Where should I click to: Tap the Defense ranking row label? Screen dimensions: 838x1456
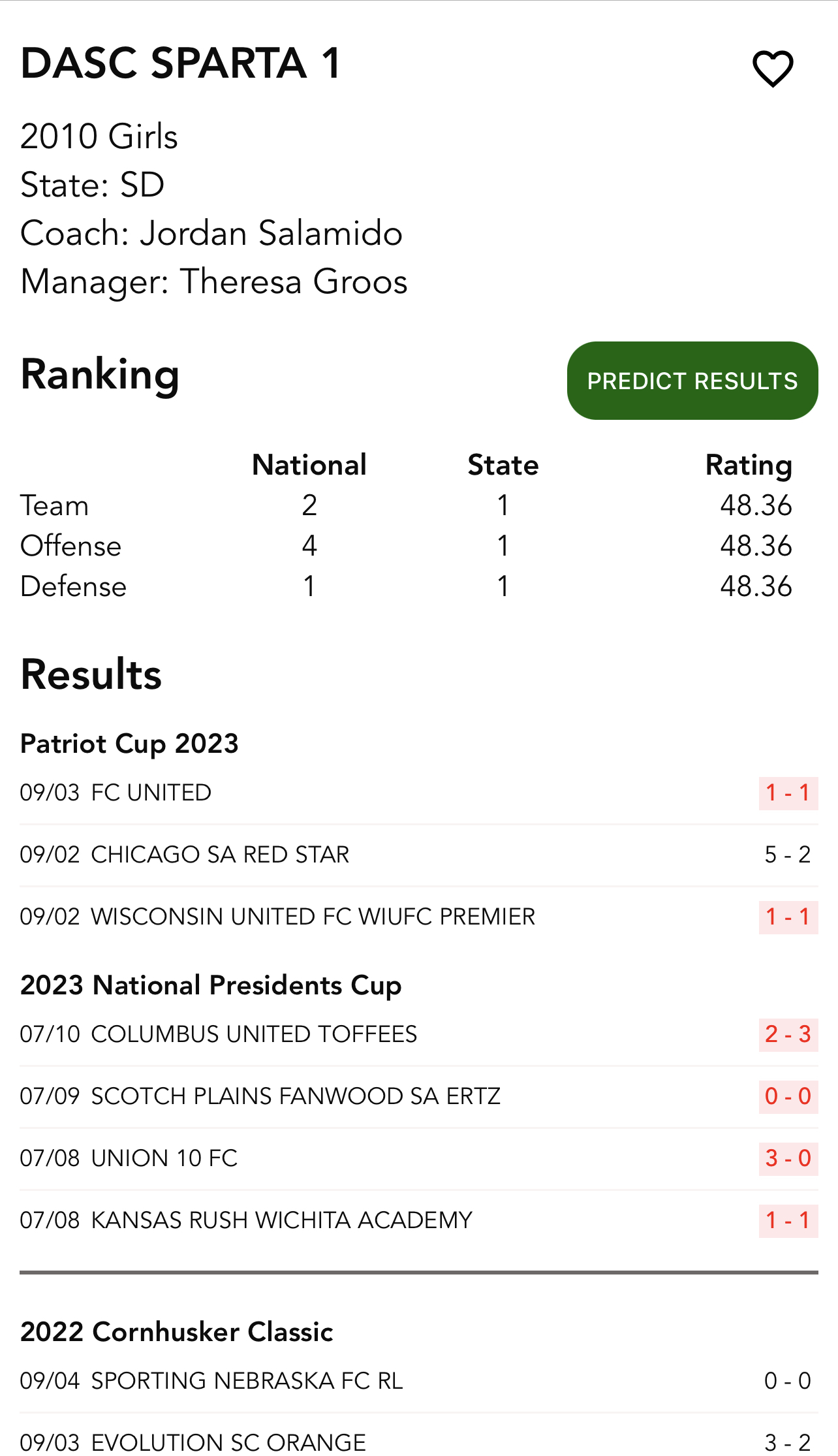click(73, 586)
